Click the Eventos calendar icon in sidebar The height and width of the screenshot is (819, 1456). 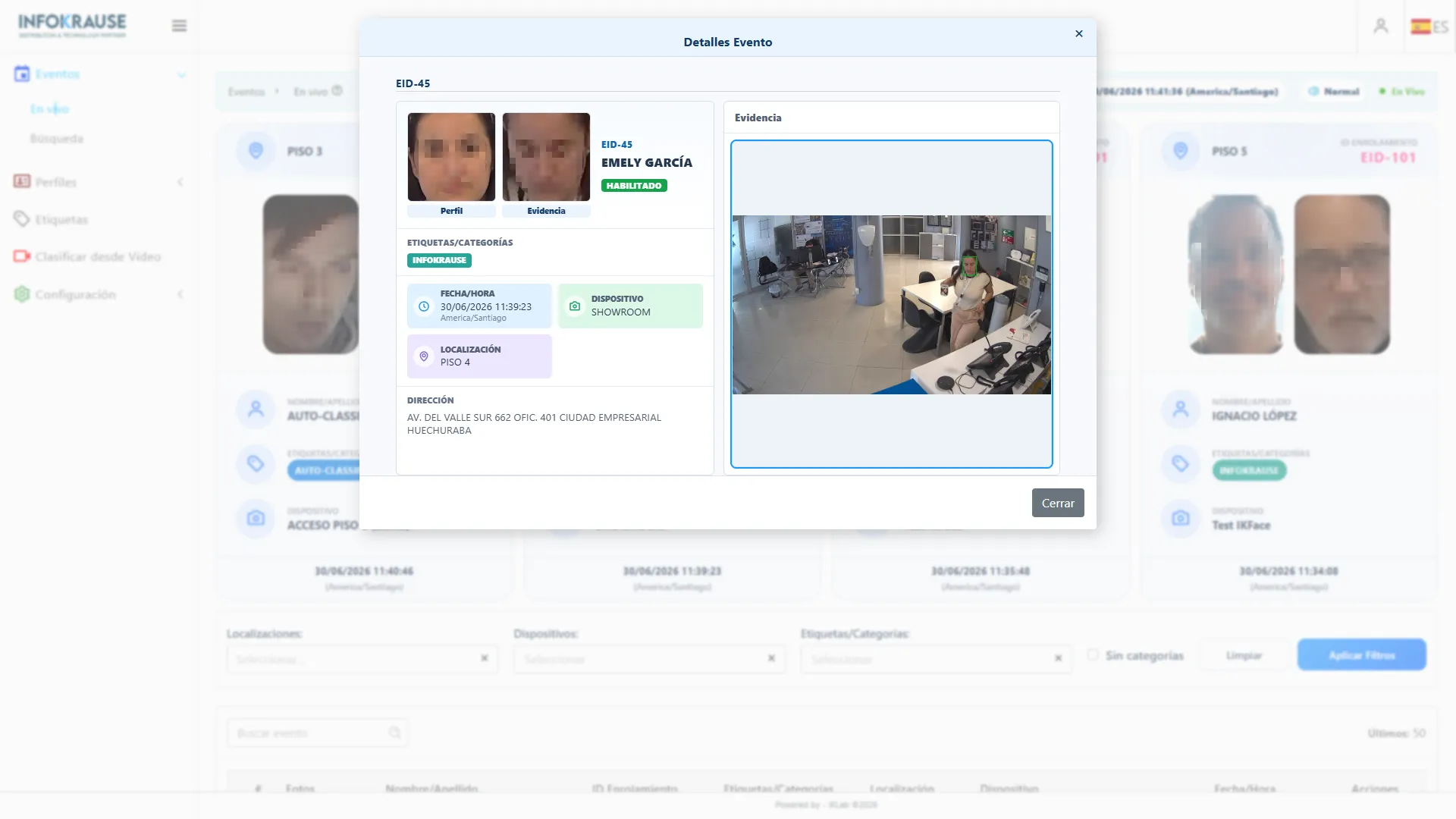coord(22,74)
